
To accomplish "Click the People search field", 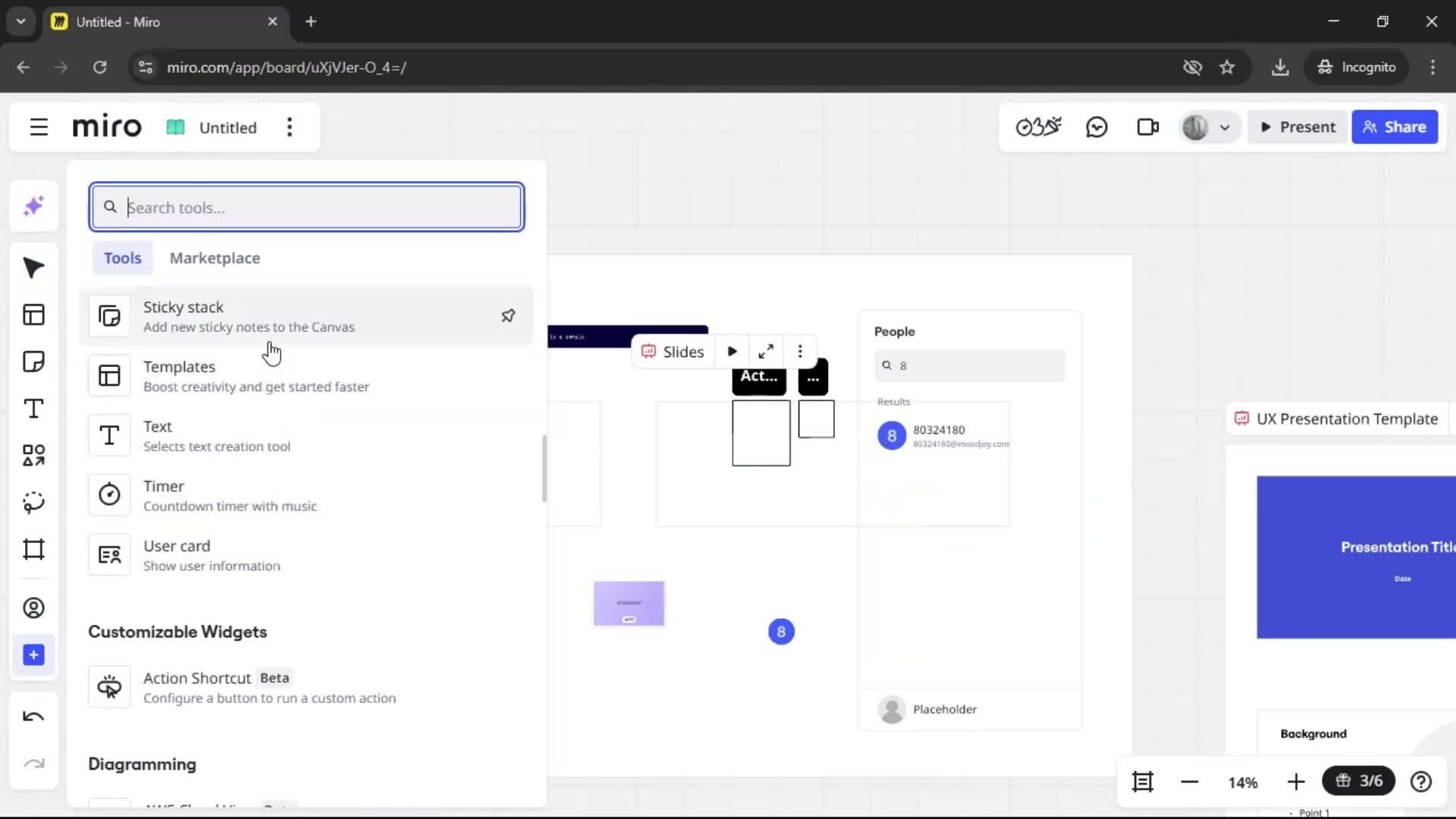I will [x=969, y=366].
